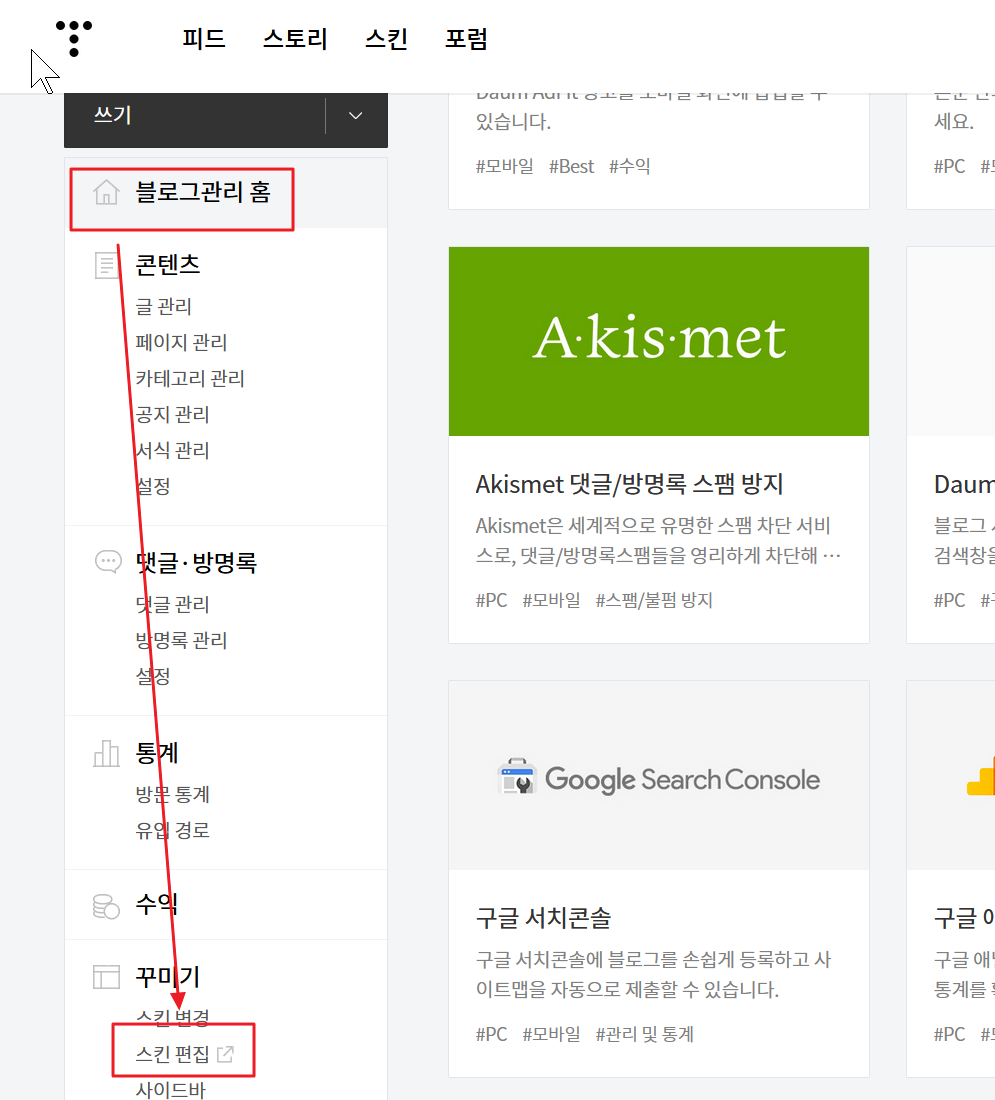The image size is (995, 1100).
Task: Click #모바일 tag beside #Best
Action: click(505, 166)
